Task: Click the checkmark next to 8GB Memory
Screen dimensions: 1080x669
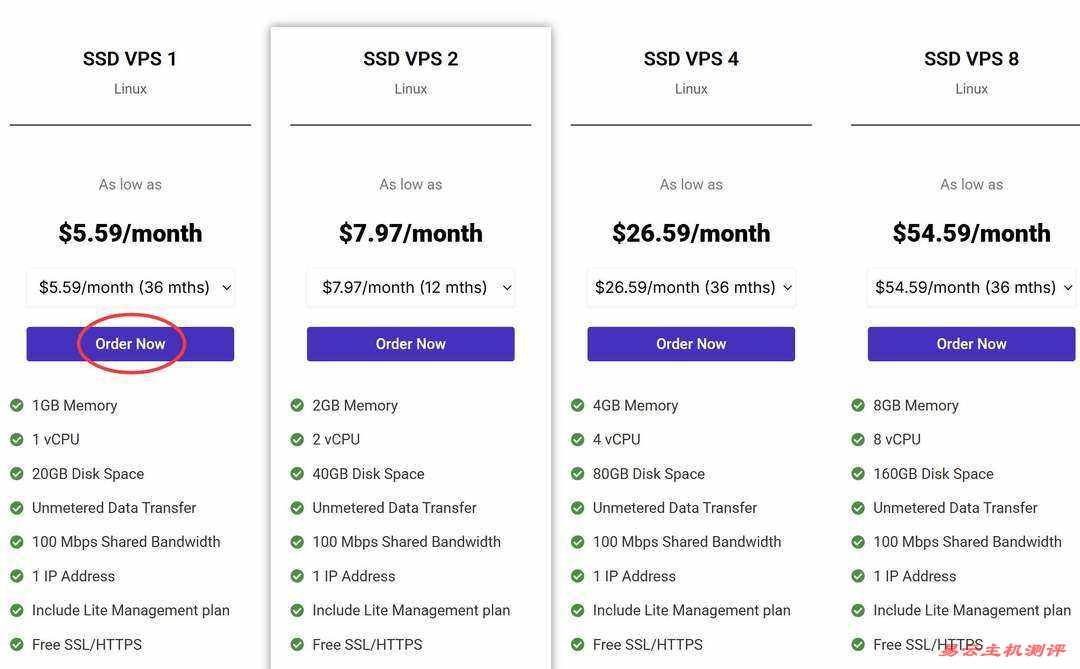Action: coord(858,405)
